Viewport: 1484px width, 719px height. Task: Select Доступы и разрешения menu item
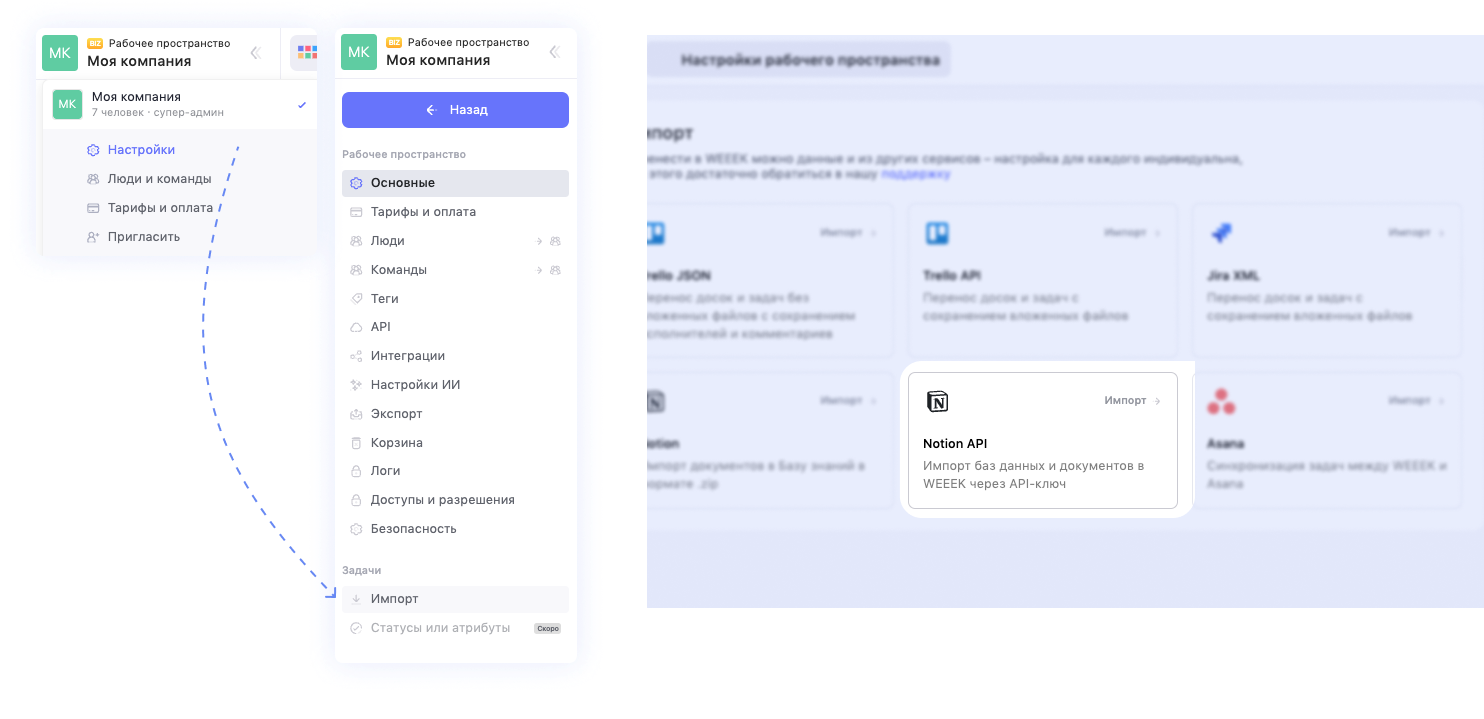coord(442,500)
